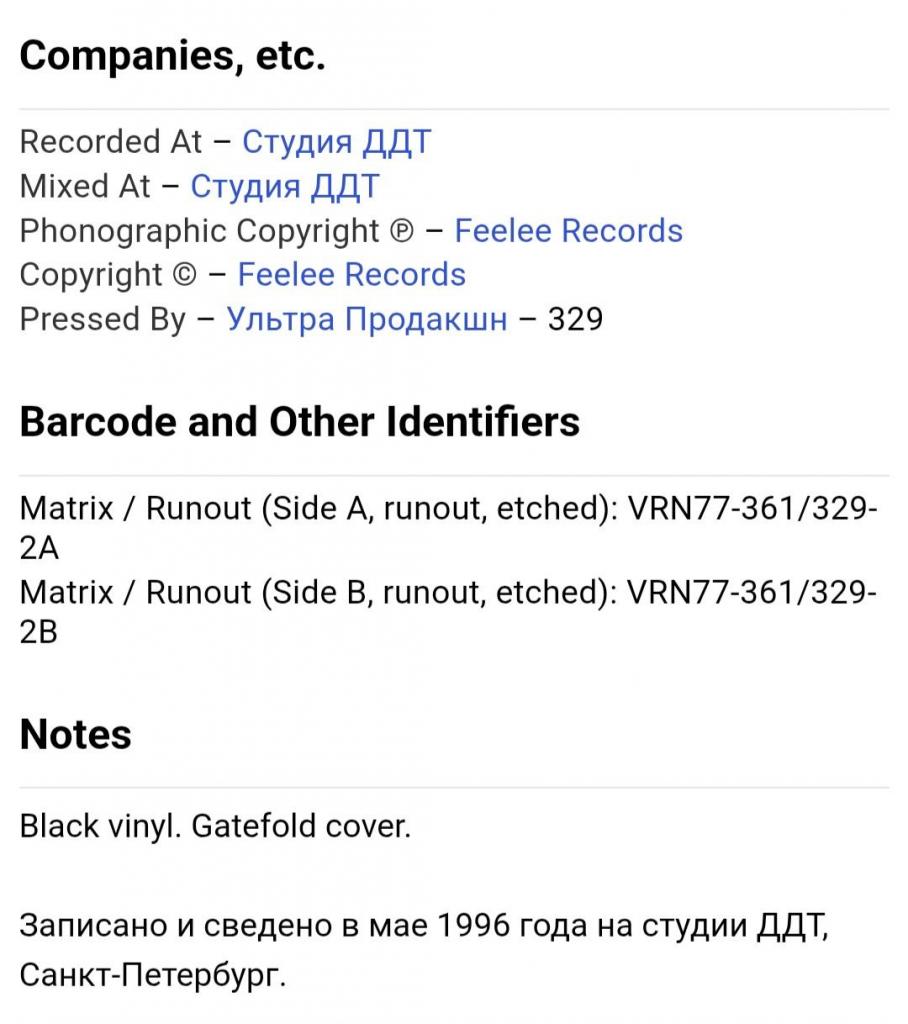This screenshot has height=1024, width=908.
Task: Click the Pressed By label
Action: pyautogui.click(x=103, y=319)
